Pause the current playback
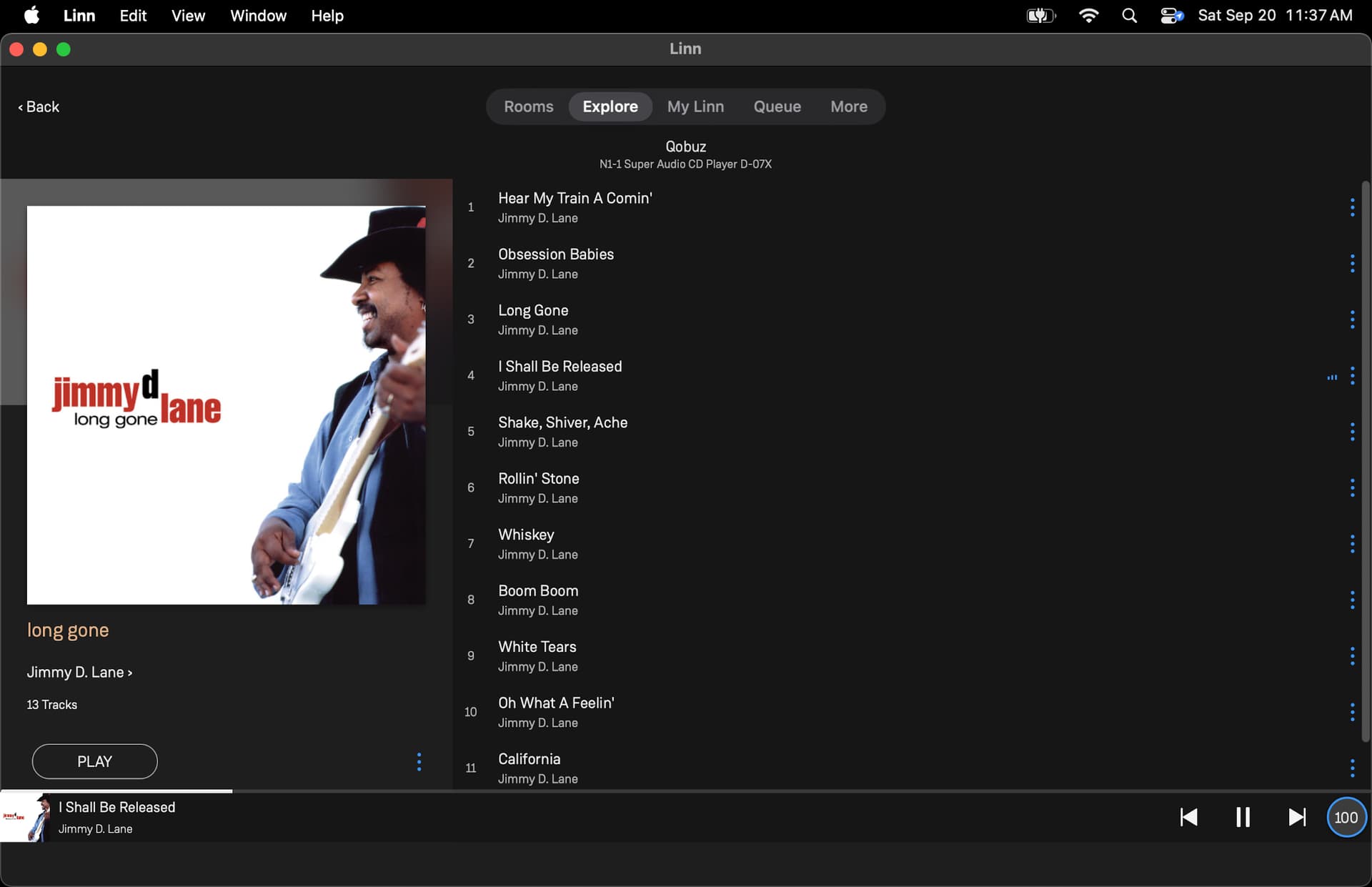This screenshot has height=887, width=1372. 1243,817
